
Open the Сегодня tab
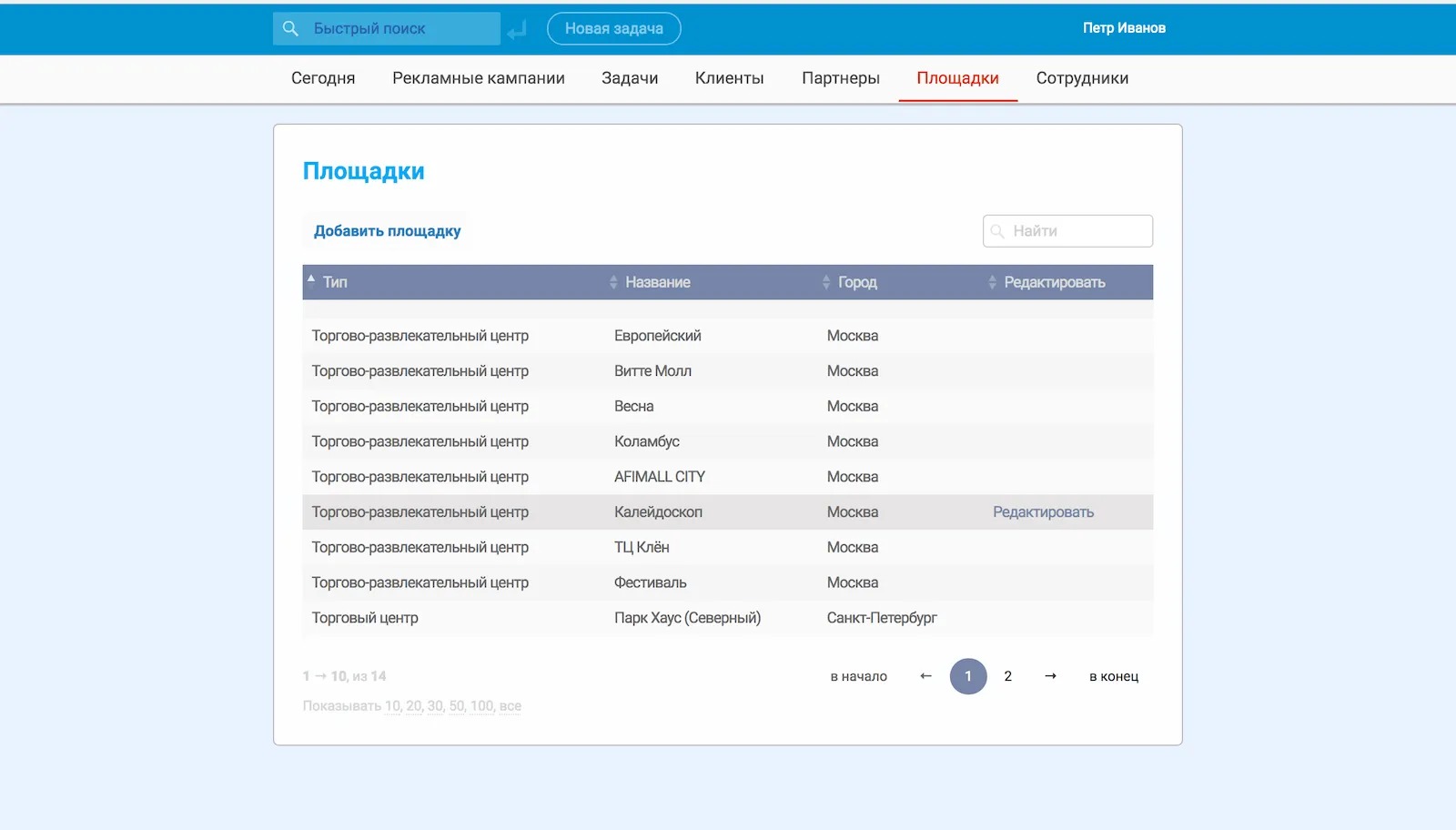point(323,78)
